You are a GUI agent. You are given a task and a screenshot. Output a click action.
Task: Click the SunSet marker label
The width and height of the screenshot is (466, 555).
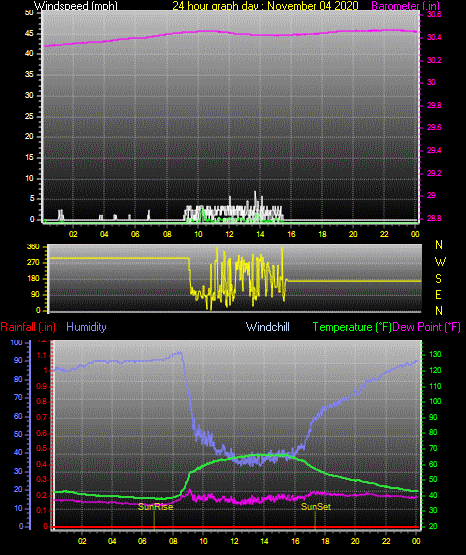point(316,507)
